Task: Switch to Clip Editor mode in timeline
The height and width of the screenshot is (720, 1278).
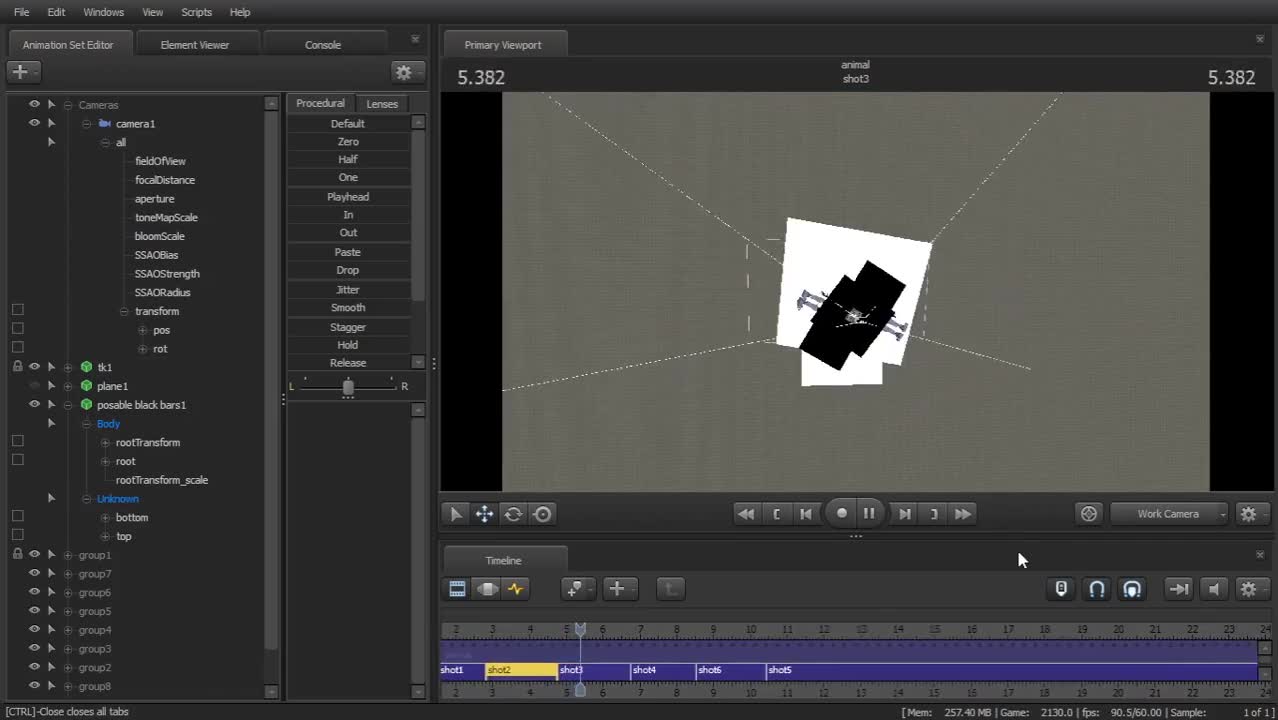Action: [457, 589]
